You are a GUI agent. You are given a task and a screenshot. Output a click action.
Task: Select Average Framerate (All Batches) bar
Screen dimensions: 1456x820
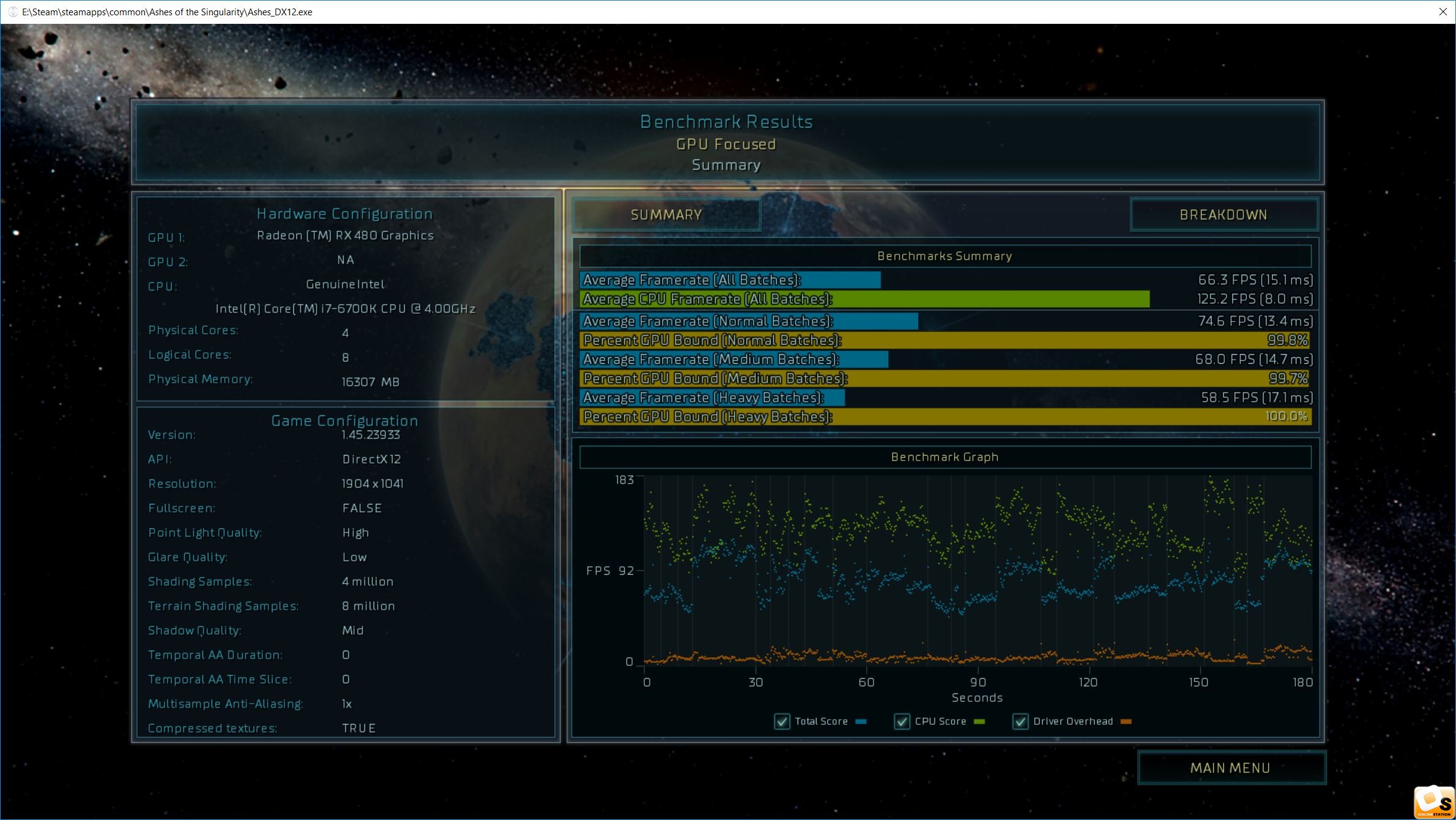730,280
